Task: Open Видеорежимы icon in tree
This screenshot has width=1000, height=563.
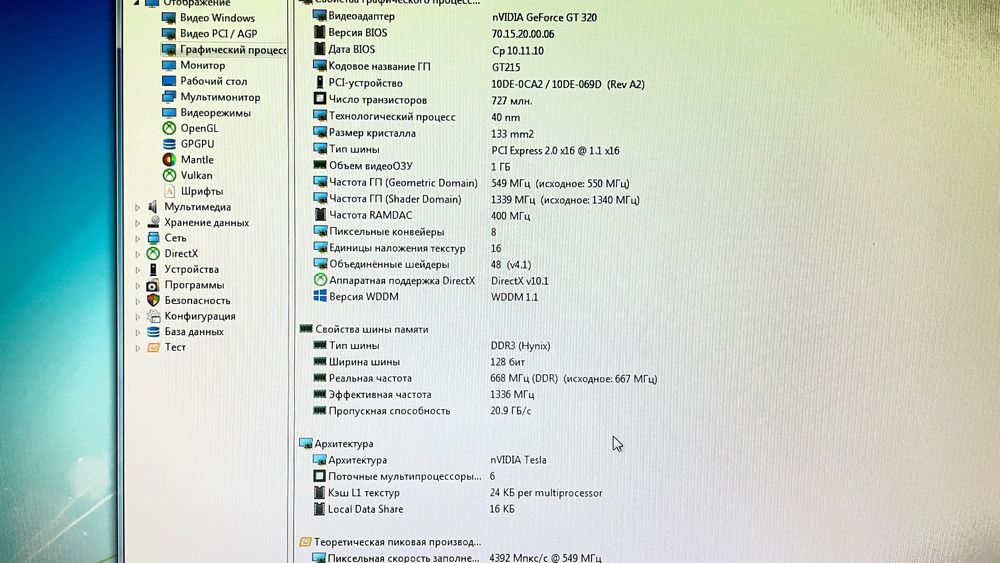Action: point(169,112)
